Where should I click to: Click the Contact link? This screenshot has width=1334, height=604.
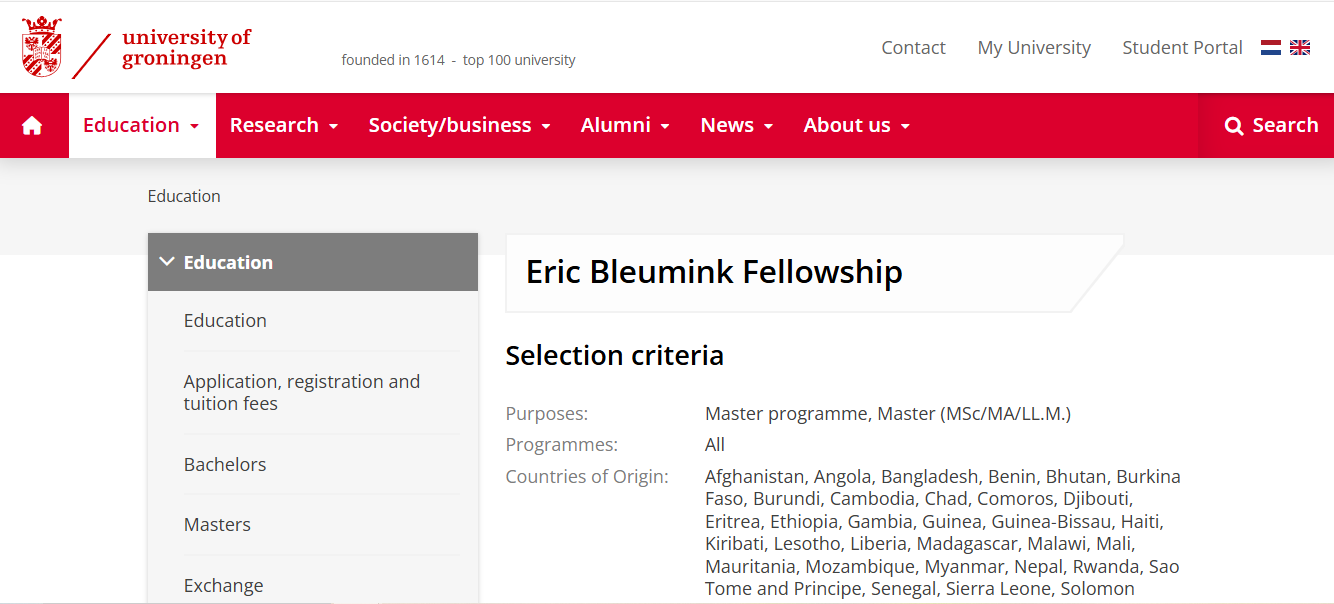tap(913, 47)
